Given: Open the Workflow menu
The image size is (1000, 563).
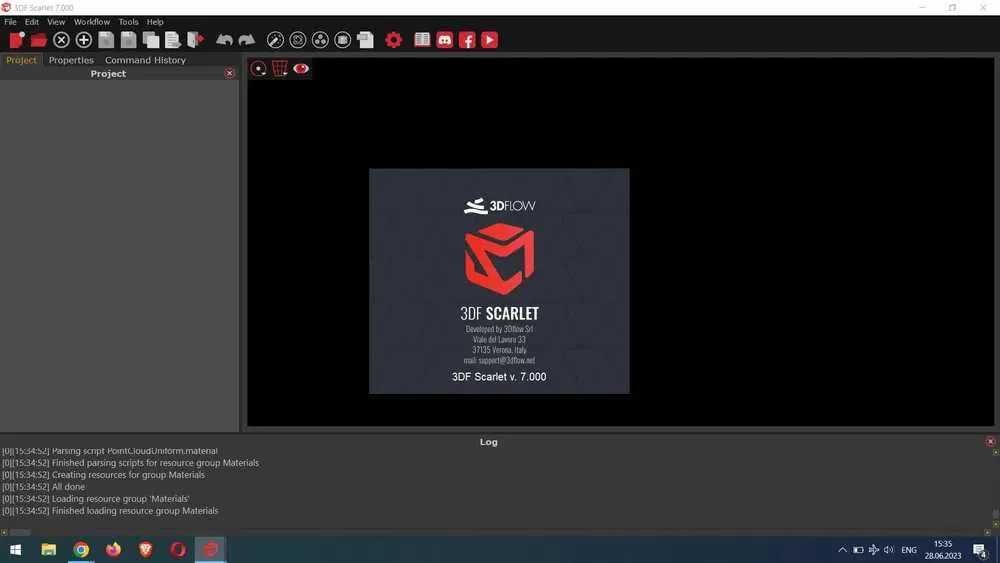Looking at the screenshot, I should 92,22.
